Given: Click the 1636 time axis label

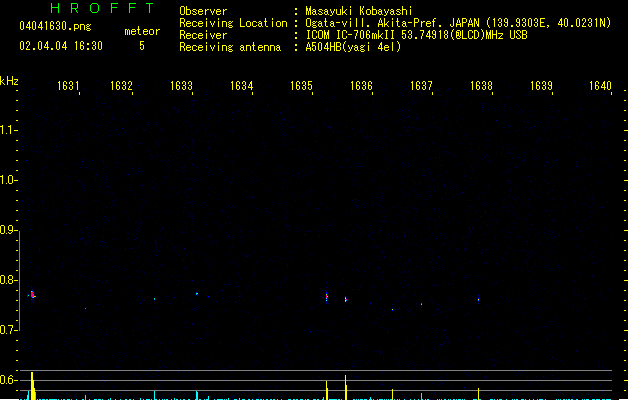Looking at the screenshot, I should 361,86.
